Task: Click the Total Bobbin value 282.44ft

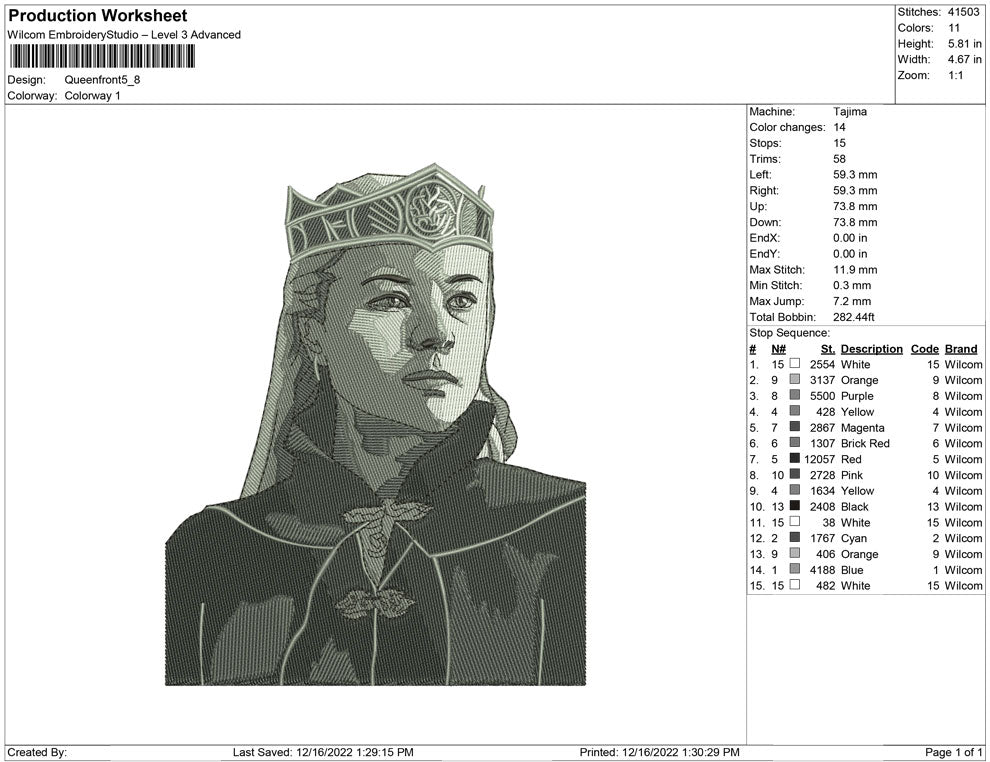Action: (x=854, y=317)
